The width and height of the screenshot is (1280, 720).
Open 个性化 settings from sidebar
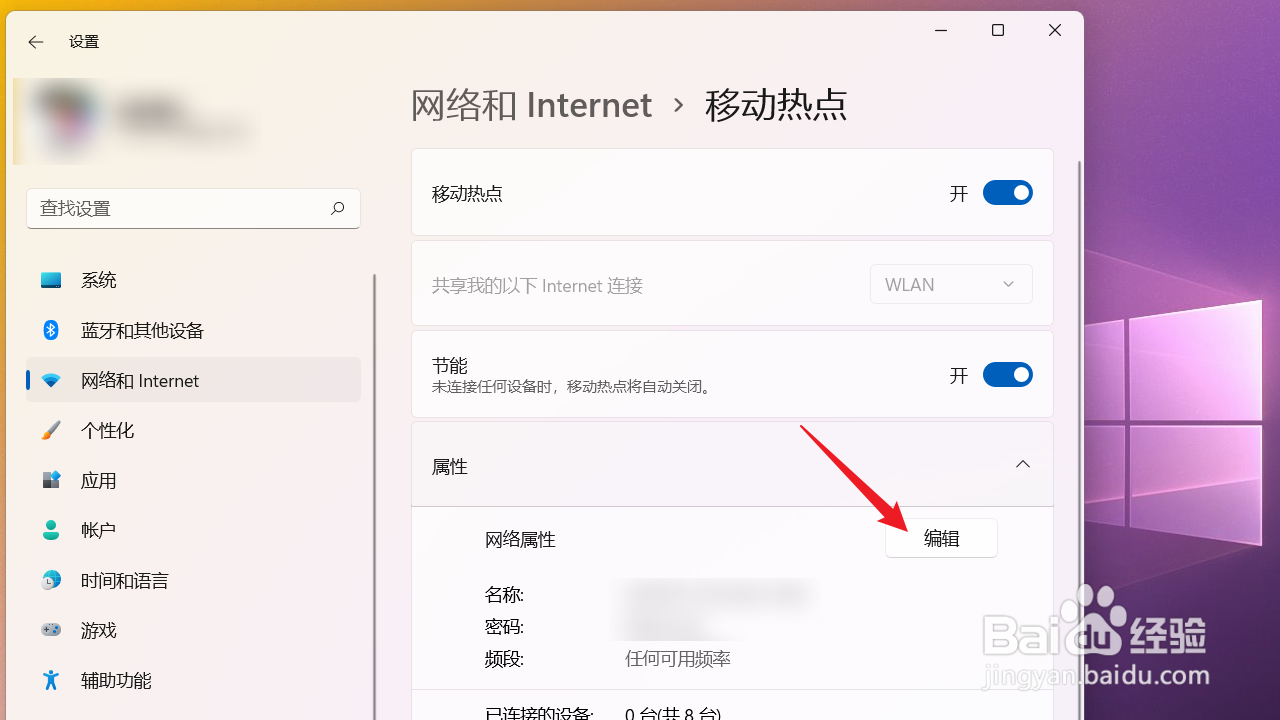click(51, 430)
